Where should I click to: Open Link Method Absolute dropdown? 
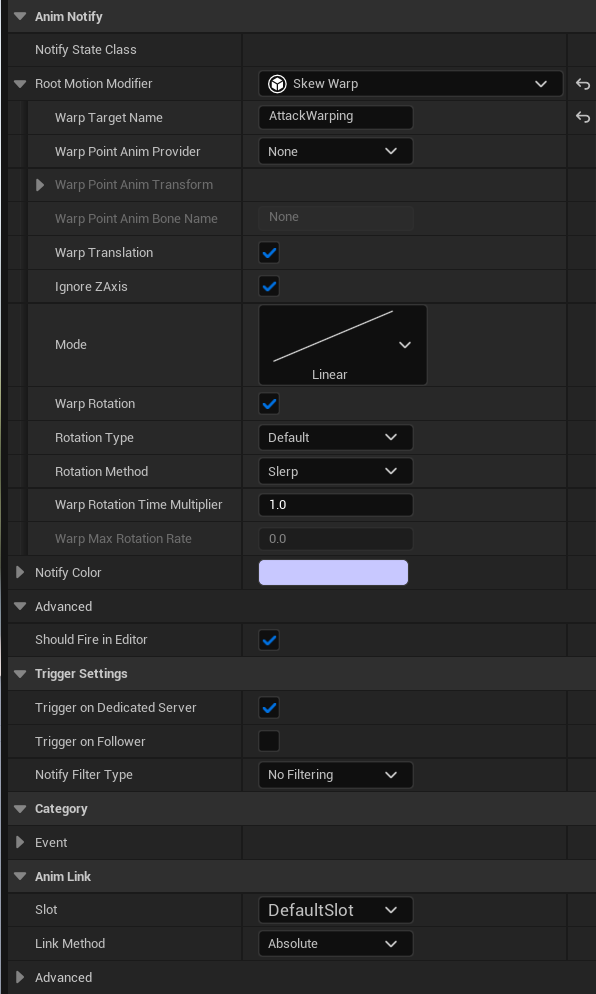click(x=336, y=943)
